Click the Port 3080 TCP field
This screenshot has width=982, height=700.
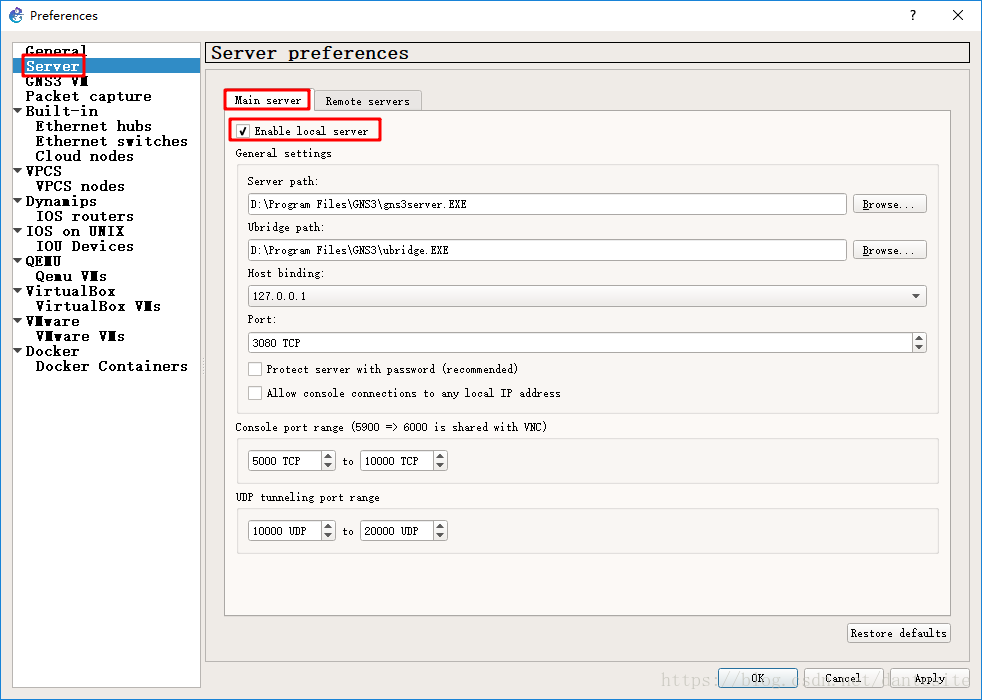click(580, 342)
